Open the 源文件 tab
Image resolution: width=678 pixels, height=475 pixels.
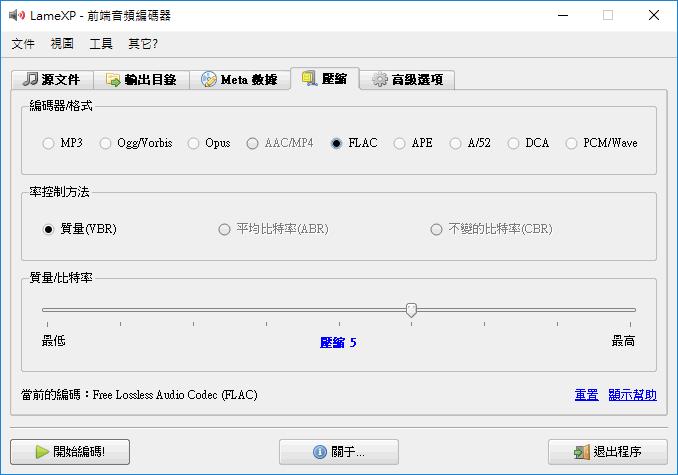[x=52, y=80]
